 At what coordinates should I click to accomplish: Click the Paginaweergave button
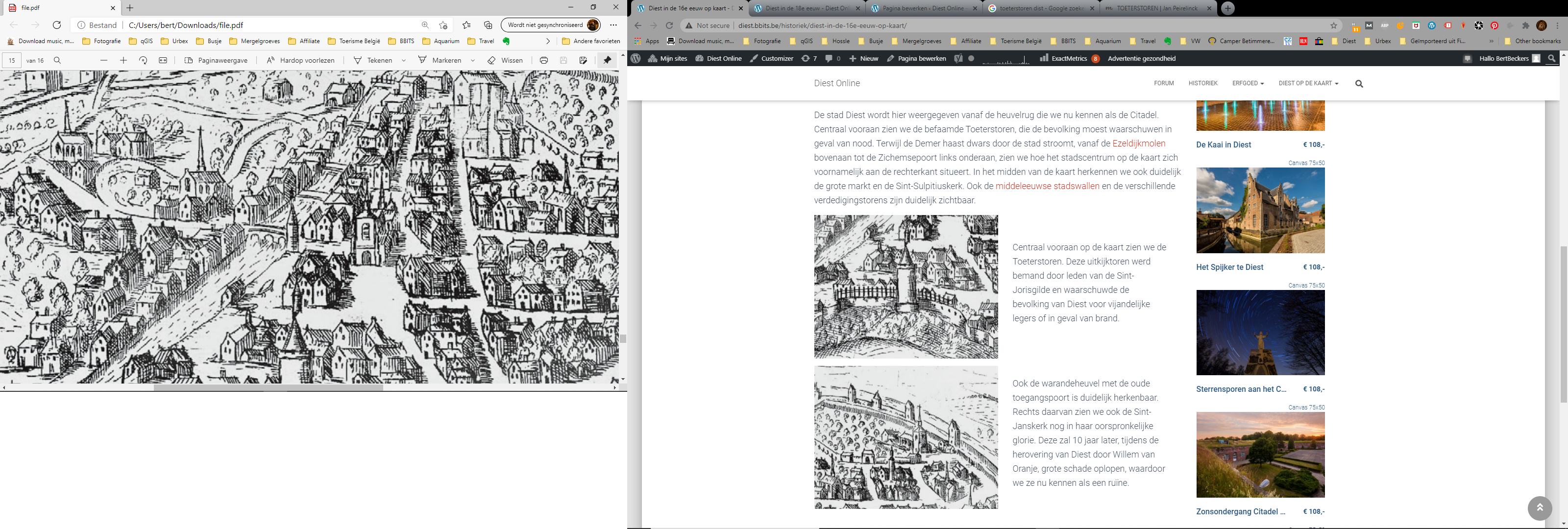click(x=216, y=60)
